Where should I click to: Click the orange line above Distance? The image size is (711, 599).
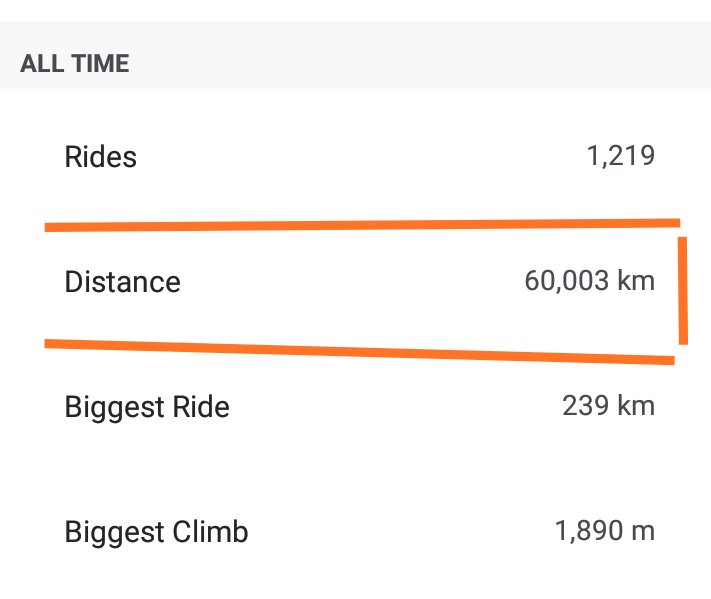tap(362, 225)
